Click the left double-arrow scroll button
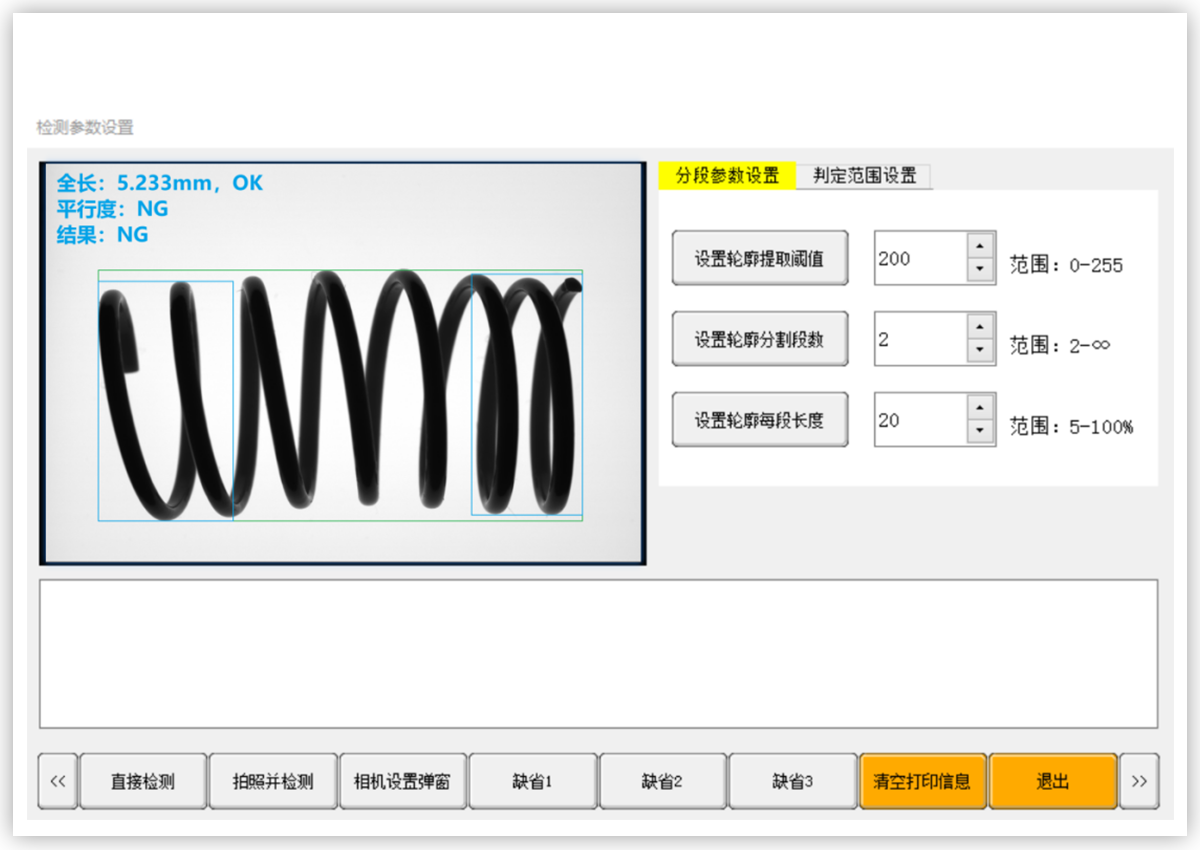This screenshot has height=850, width=1200. pyautogui.click(x=57, y=781)
